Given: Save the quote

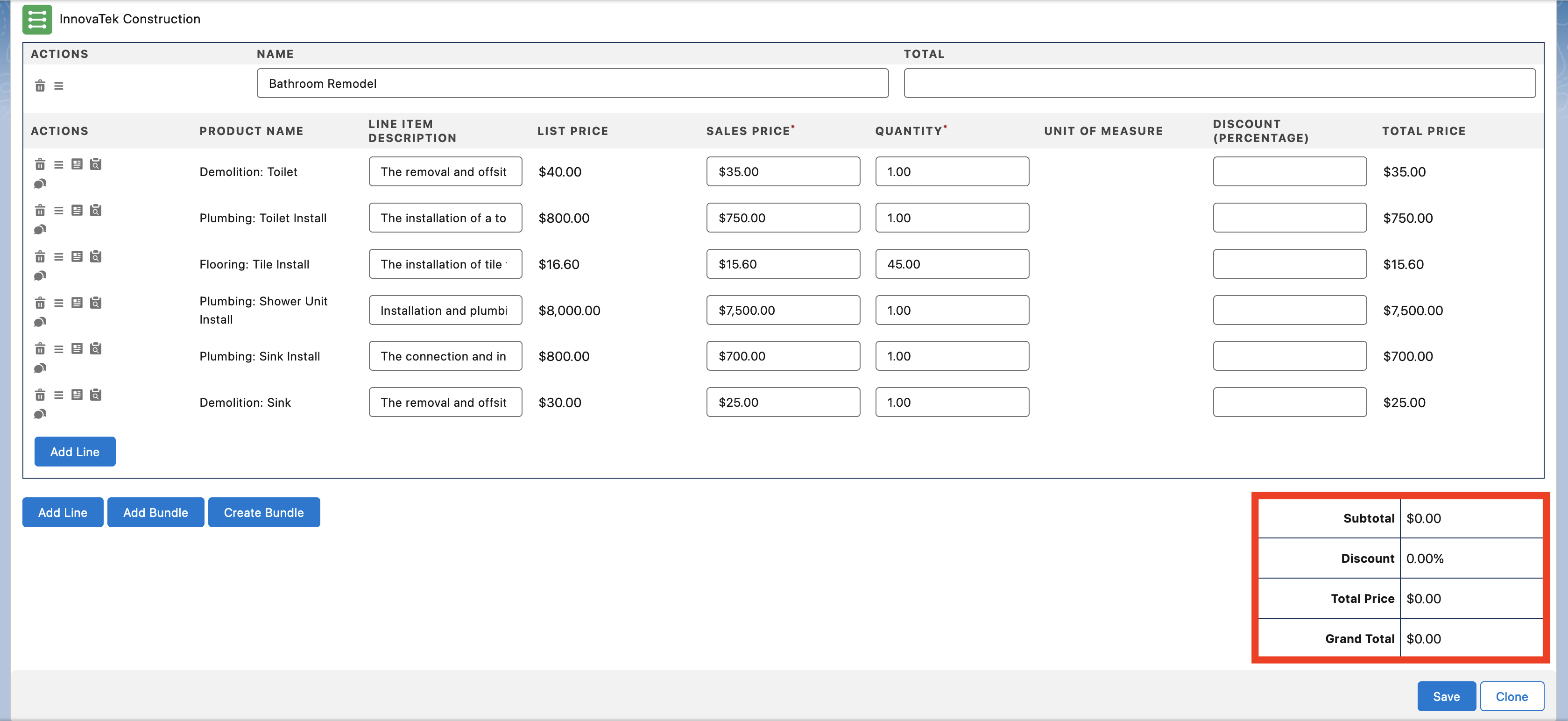Looking at the screenshot, I should [x=1446, y=696].
